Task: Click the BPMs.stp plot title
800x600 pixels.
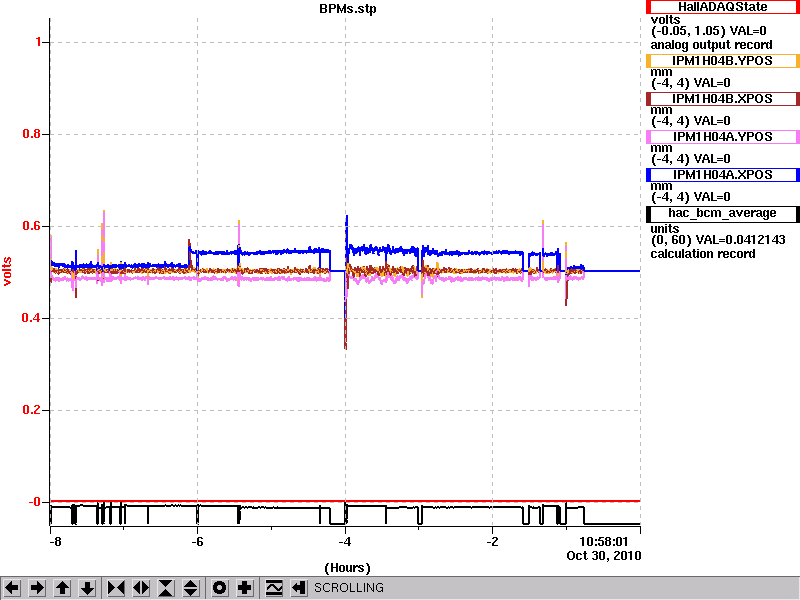Action: [347, 9]
